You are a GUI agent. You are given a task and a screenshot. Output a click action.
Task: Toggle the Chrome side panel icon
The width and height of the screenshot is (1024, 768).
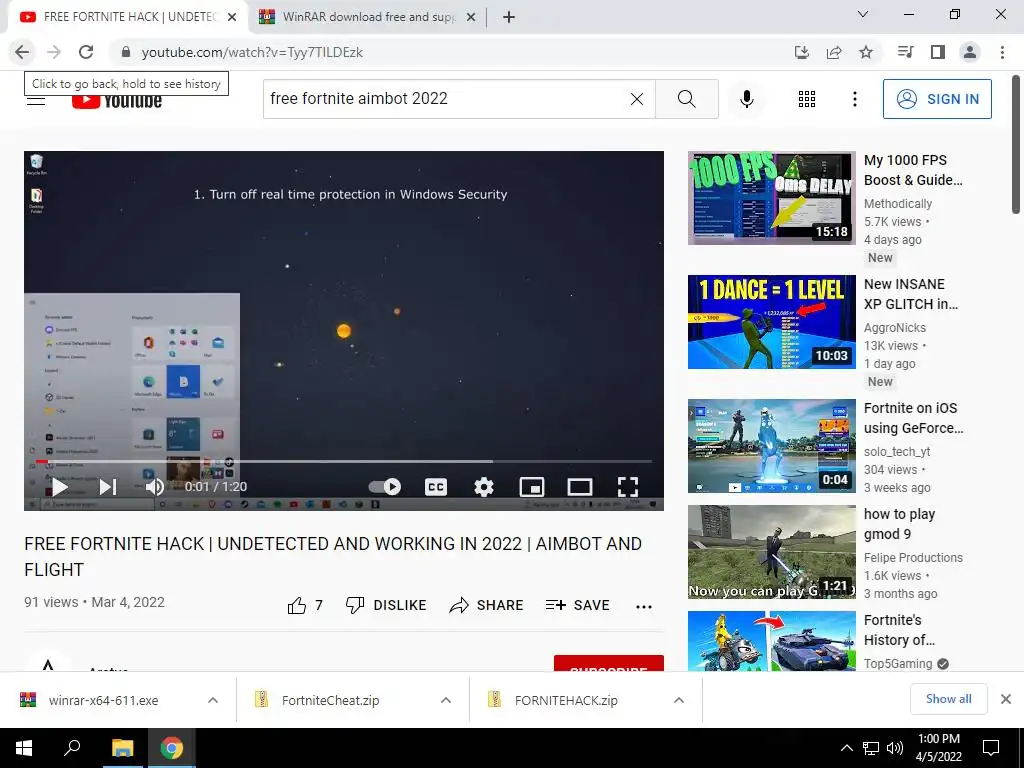pos(938,52)
